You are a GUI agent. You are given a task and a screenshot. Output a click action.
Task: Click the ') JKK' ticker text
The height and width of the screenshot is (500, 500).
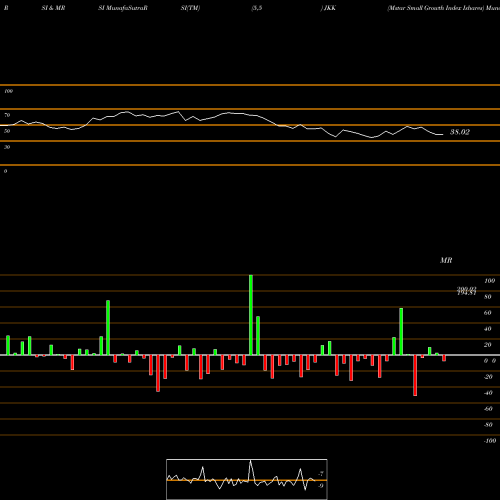[x=328, y=8]
